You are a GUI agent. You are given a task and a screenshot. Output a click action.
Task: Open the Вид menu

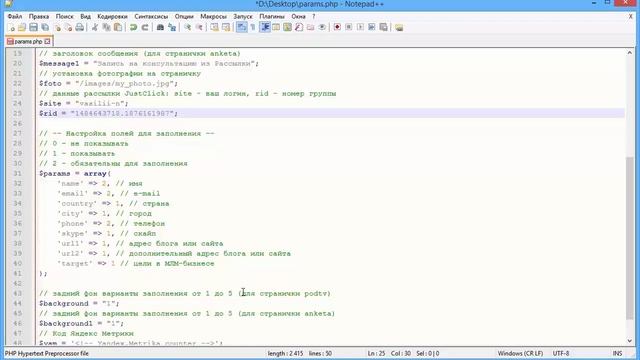point(85,16)
